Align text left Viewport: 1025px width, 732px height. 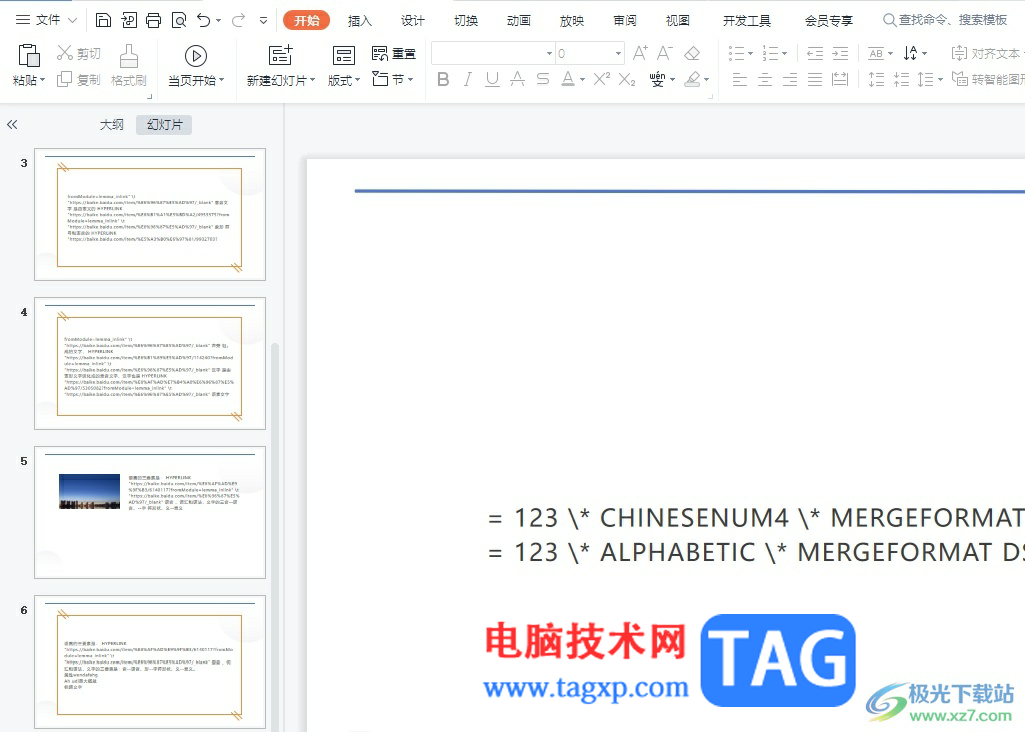(739, 80)
